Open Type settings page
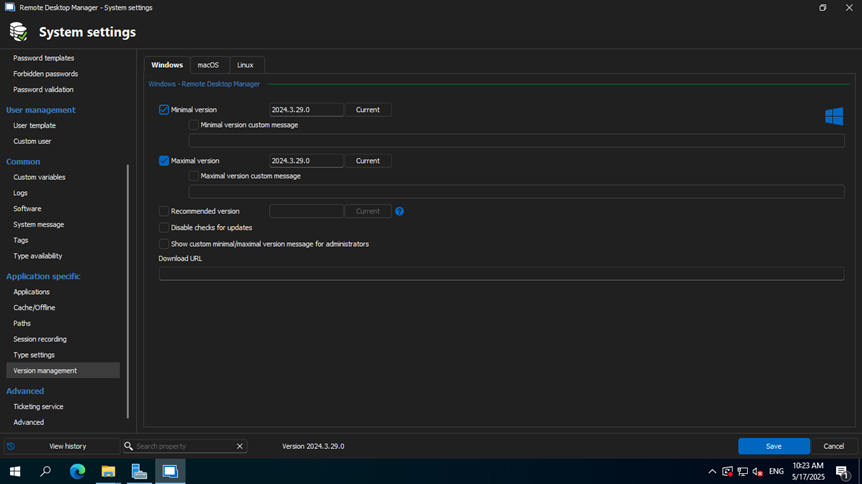Screen dimensions: 862x484 (34, 355)
